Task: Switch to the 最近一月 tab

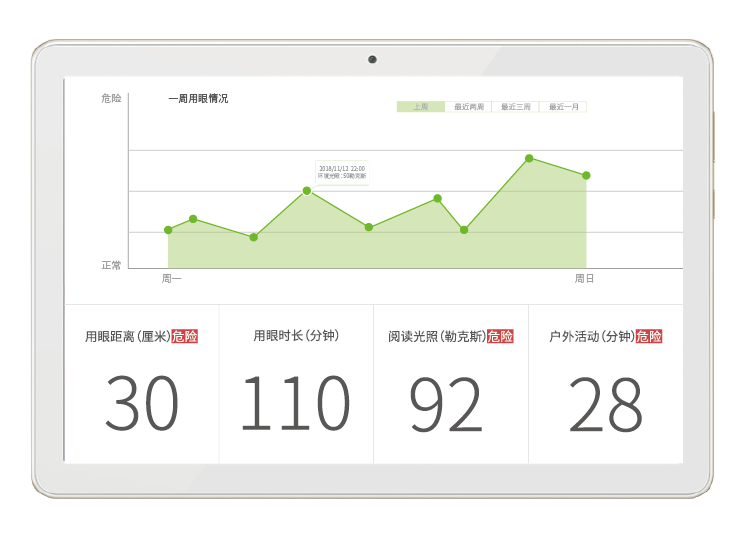Action: click(x=563, y=107)
